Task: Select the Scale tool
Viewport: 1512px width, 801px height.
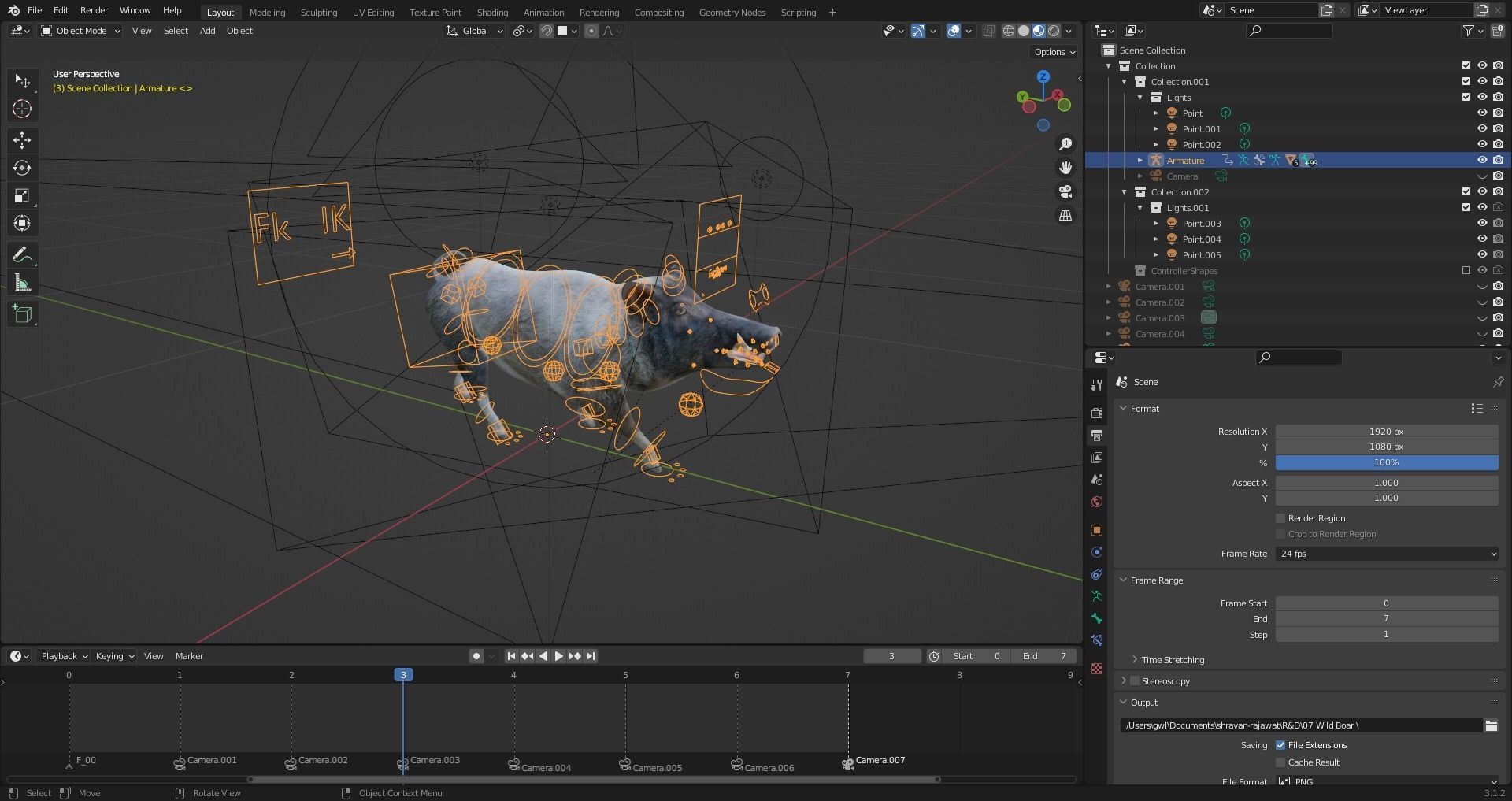Action: click(22, 195)
